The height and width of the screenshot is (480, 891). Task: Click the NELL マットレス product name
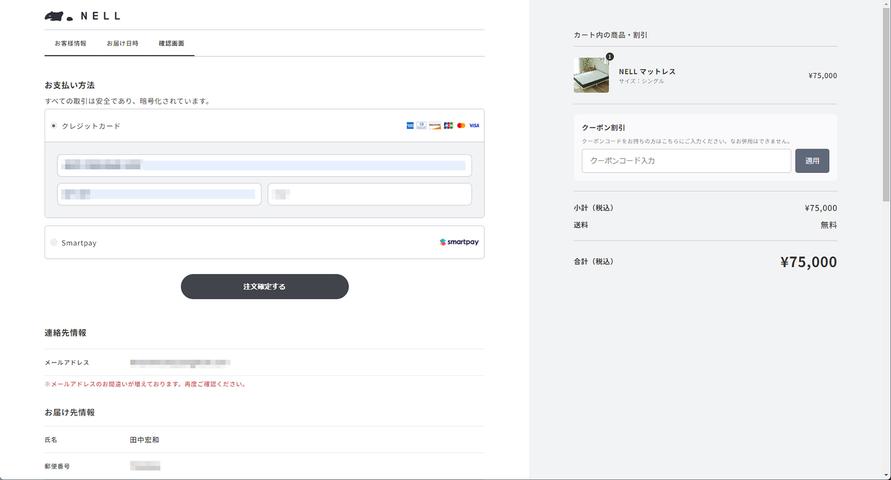pyautogui.click(x=647, y=72)
